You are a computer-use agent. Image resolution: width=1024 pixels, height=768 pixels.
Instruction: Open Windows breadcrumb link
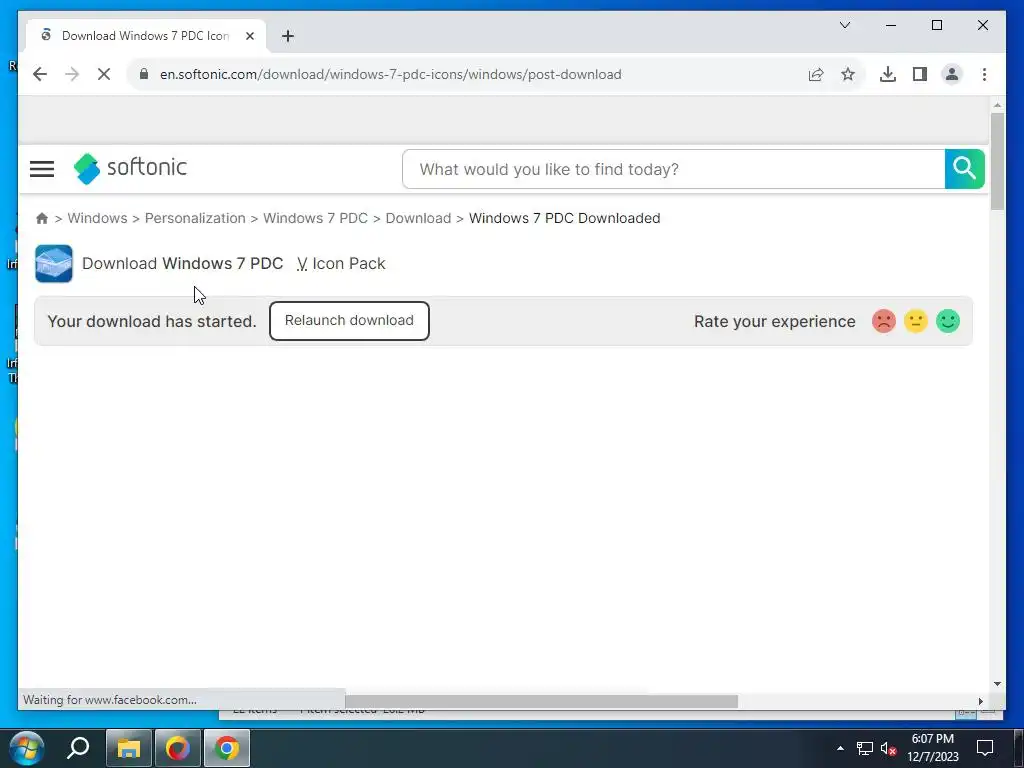97,218
